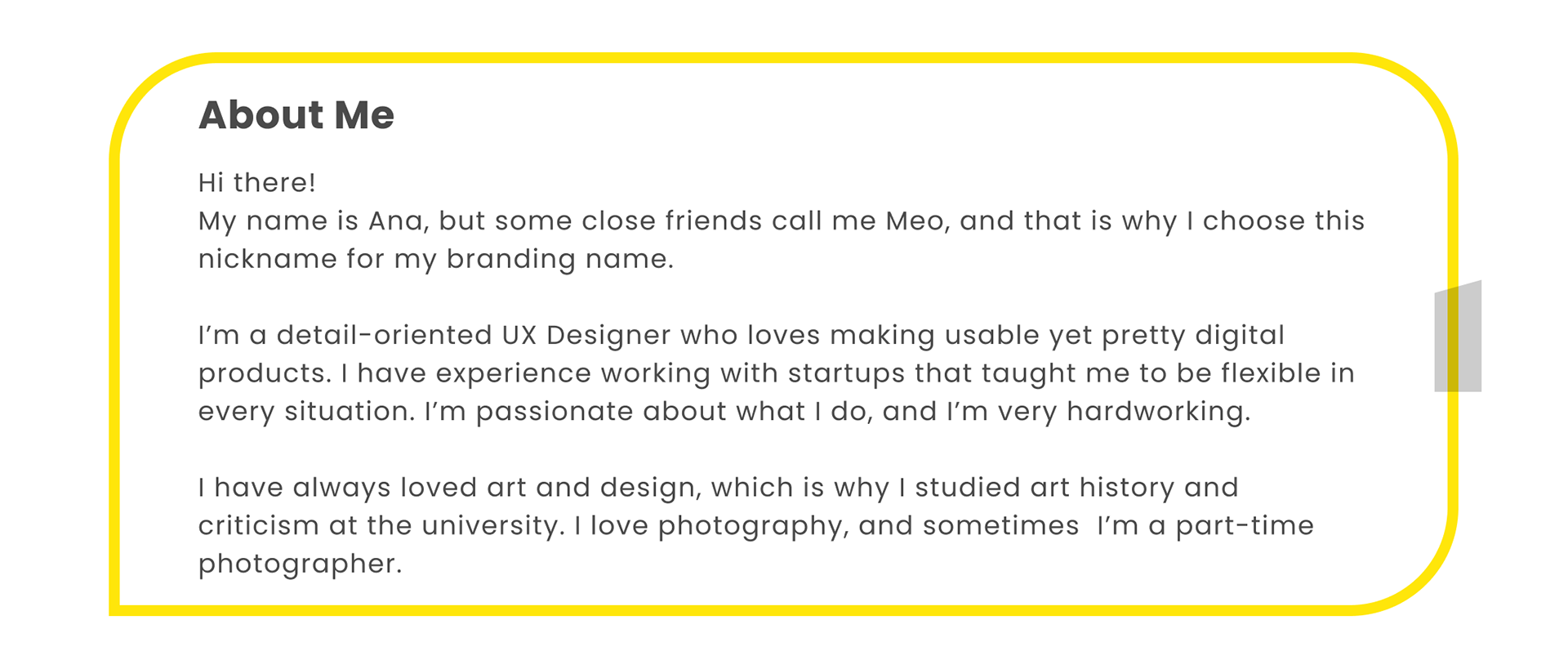
Task: Click the word "detail-oriented"
Action: click(384, 335)
